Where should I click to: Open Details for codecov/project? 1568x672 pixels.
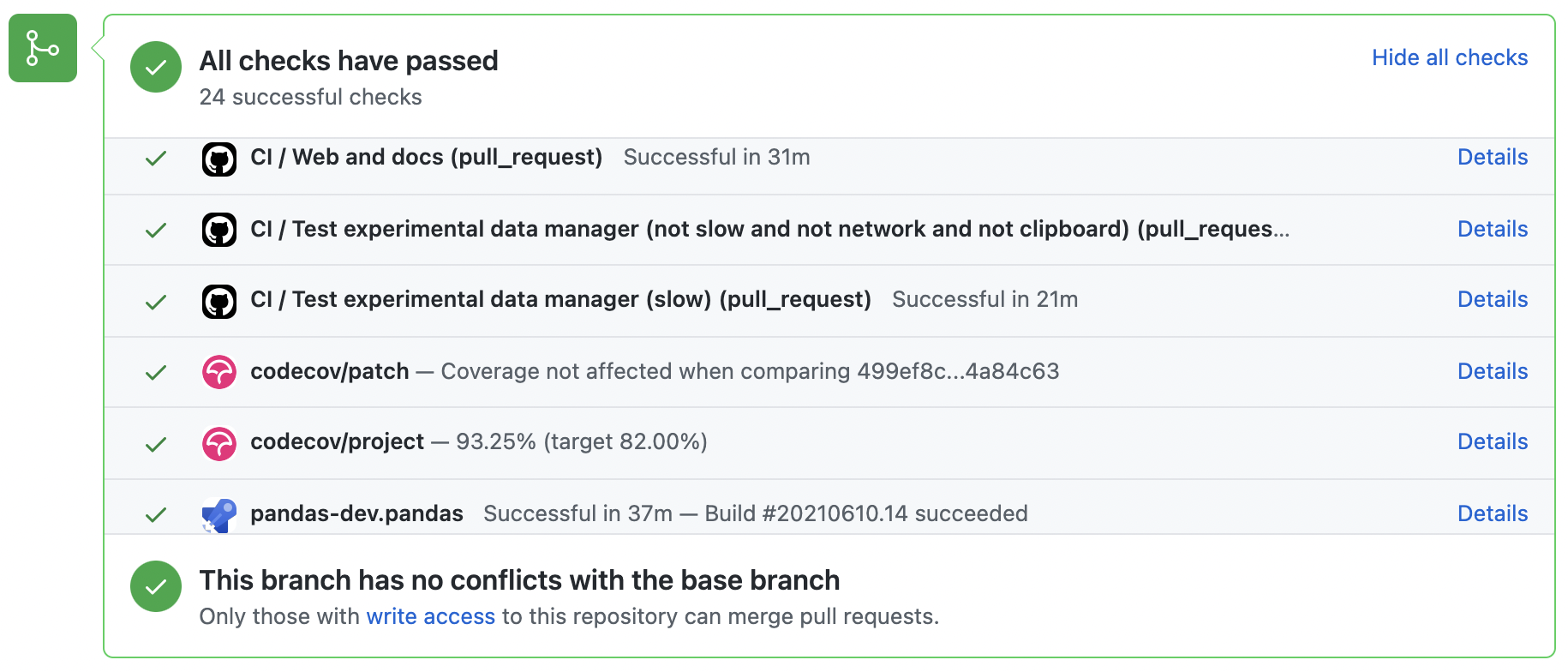coord(1493,441)
